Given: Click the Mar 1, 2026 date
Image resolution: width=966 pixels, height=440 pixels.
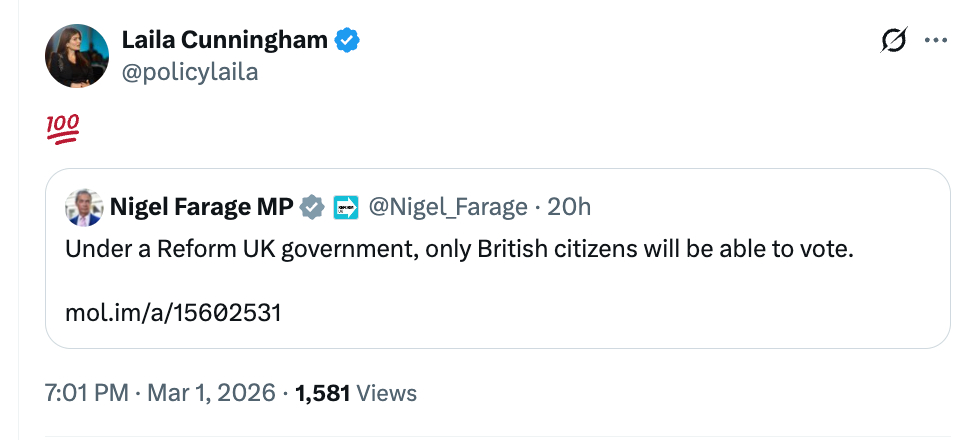Looking at the screenshot, I should pos(210,393).
